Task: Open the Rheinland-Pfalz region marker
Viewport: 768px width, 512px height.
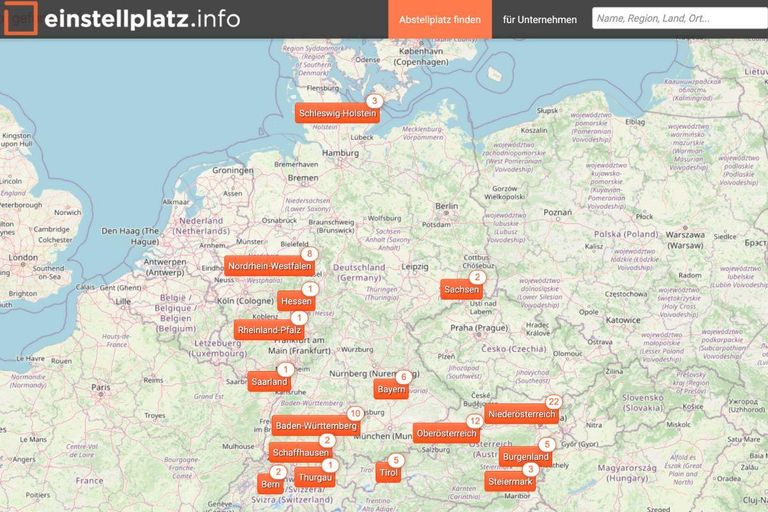Action: pos(269,330)
